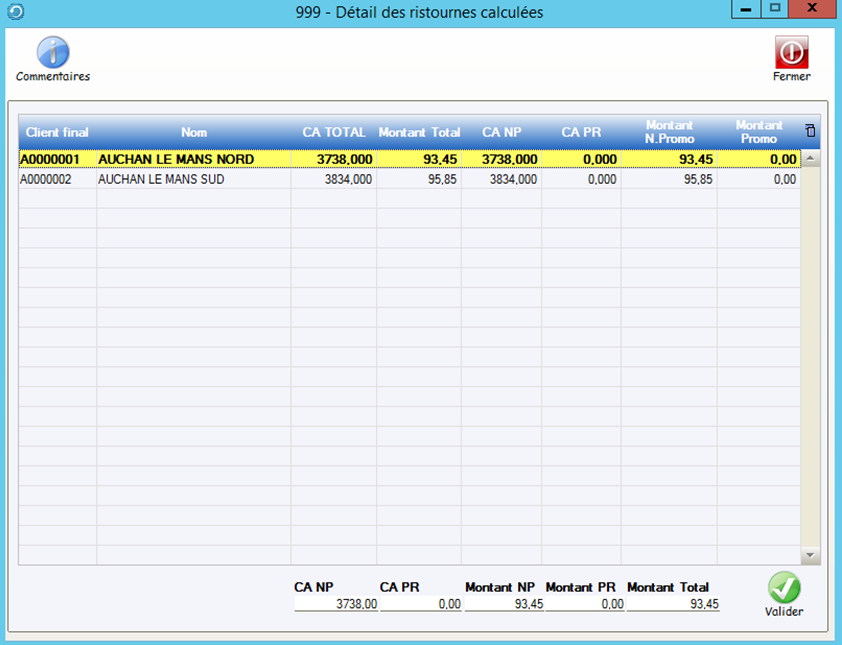Click the bottom Montant Total field
Screen dimensions: 842x645
[x=672, y=604]
